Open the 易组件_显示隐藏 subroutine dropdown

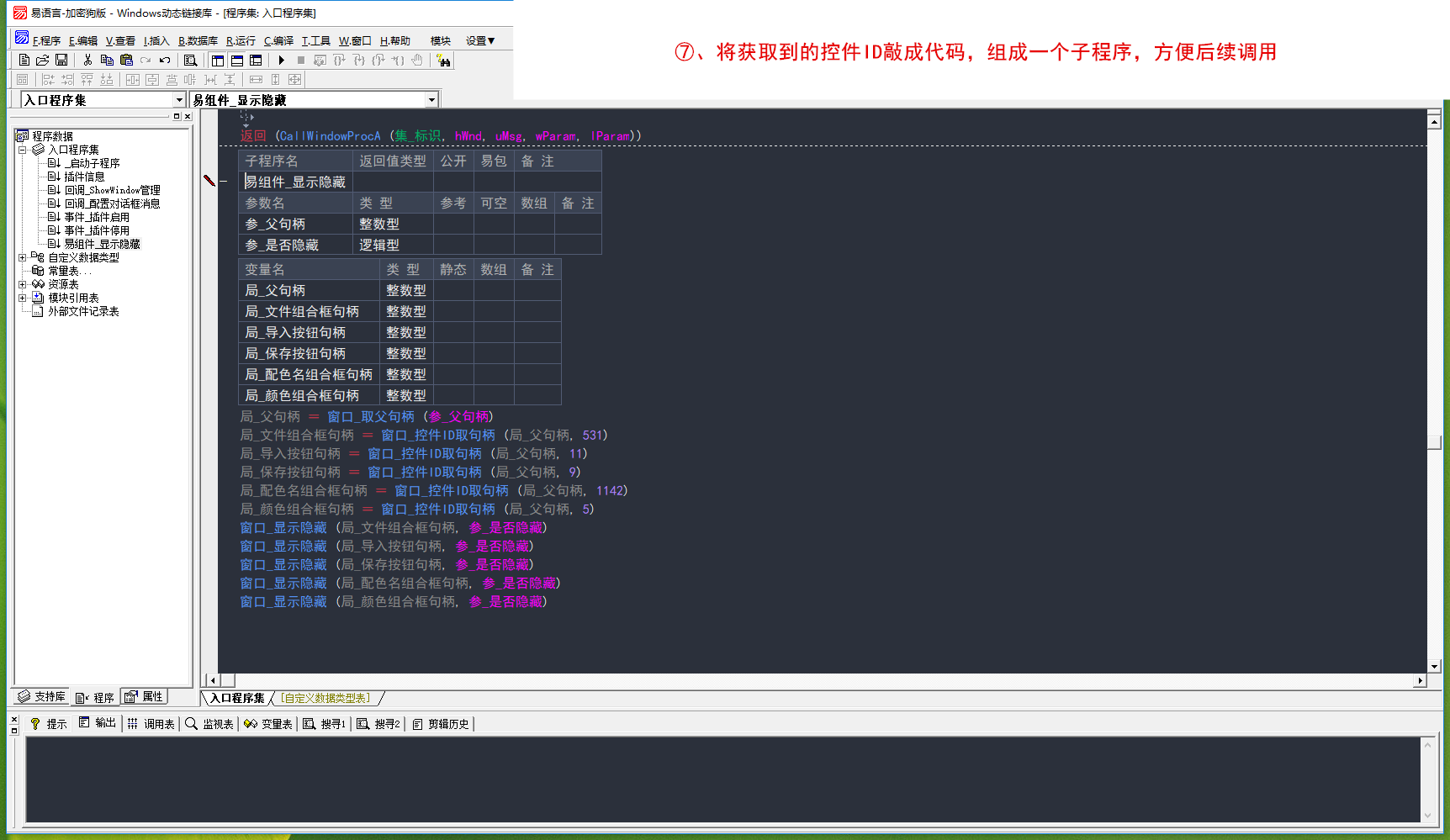tap(431, 100)
